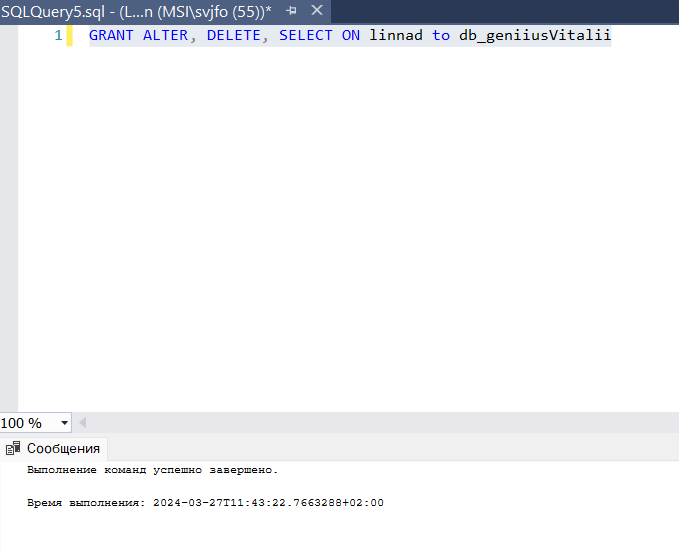Pin the SQLQuery5.sql tab
The image size is (679, 553).
291,11
